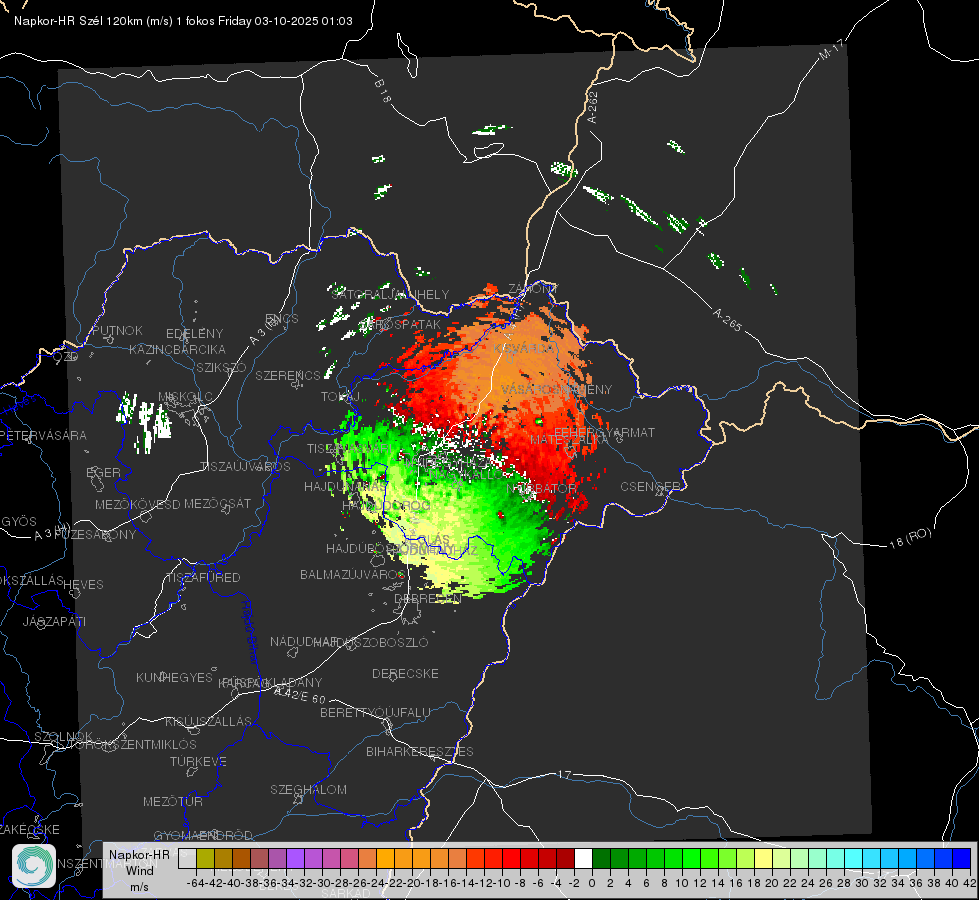Click the SZEGHALOM label
979x900 pixels.
(x=308, y=789)
